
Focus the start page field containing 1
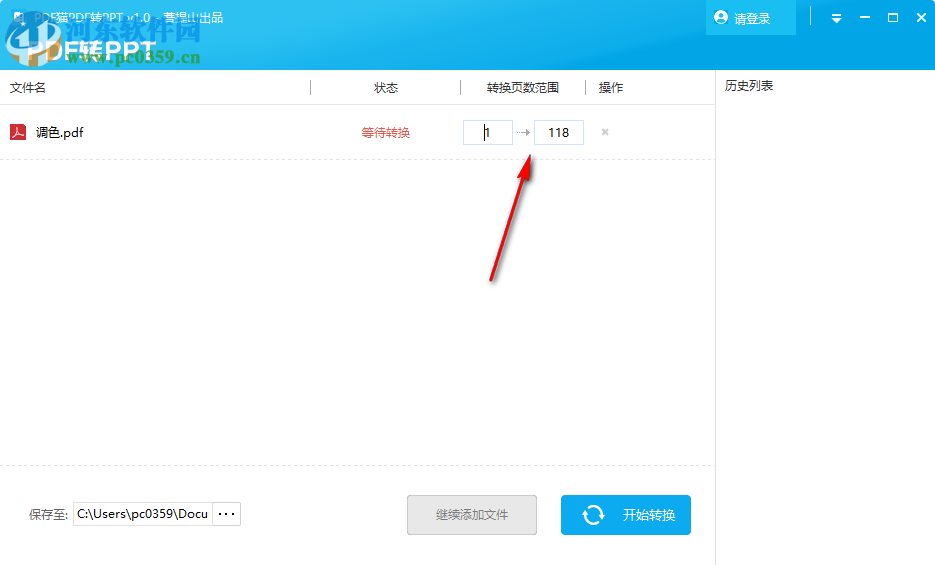[x=488, y=132]
